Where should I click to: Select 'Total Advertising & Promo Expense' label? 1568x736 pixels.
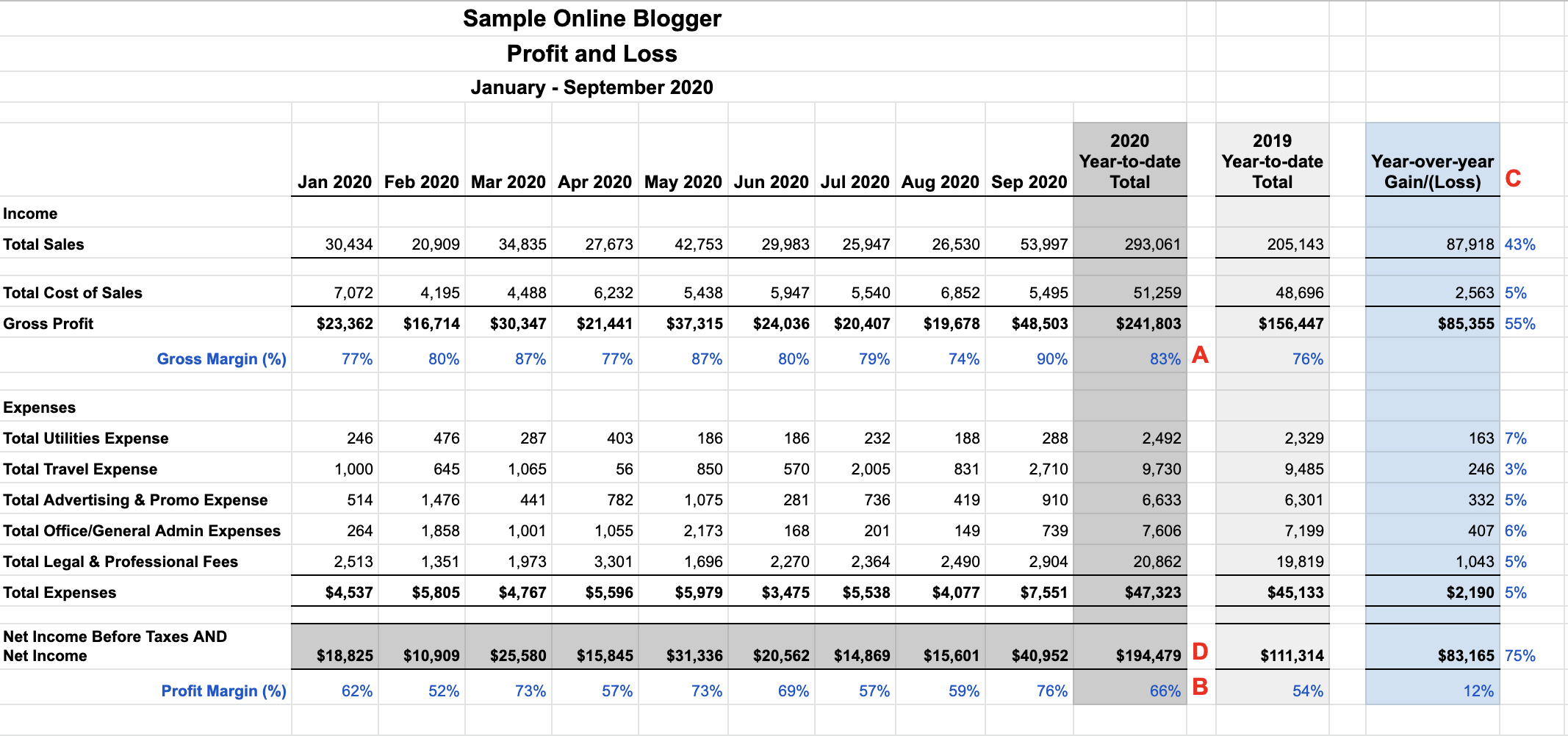(135, 500)
